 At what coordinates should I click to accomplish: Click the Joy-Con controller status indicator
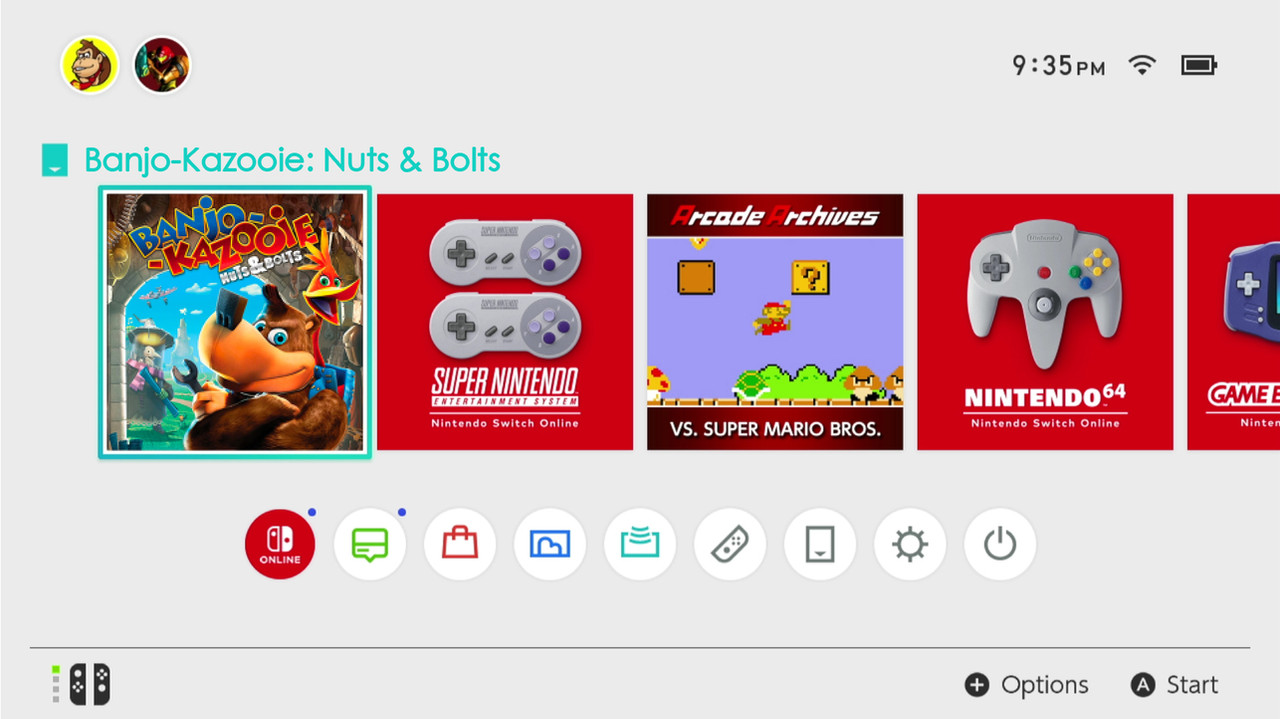point(81,685)
